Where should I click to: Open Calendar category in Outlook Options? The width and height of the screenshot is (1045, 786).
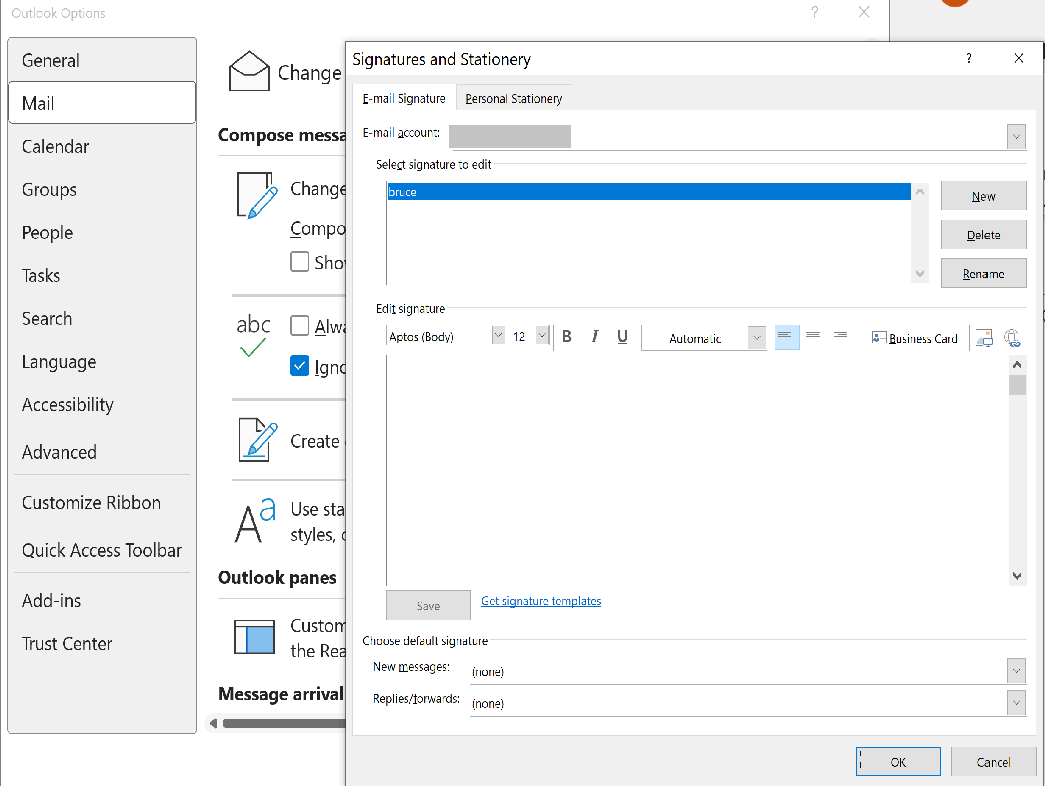(102, 146)
